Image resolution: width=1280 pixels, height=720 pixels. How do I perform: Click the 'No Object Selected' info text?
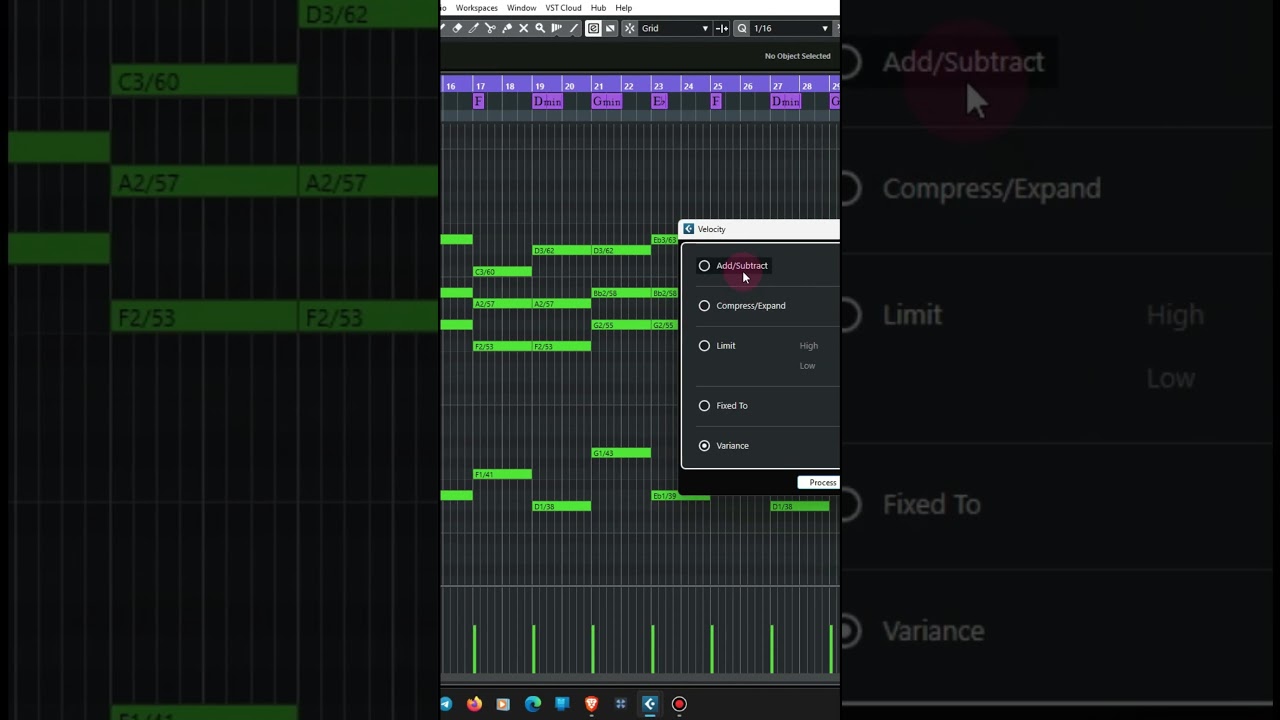(798, 56)
